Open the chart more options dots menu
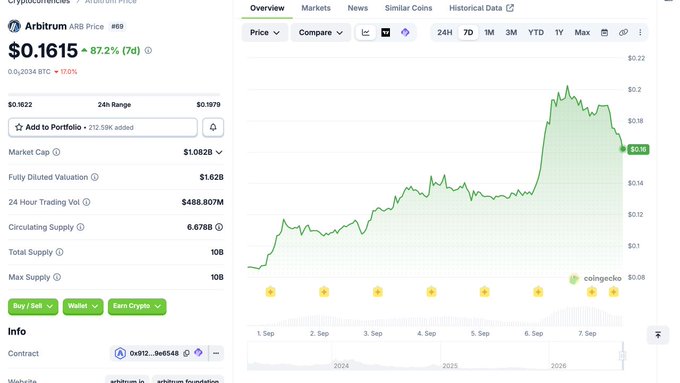The image size is (680, 383). coord(640,33)
